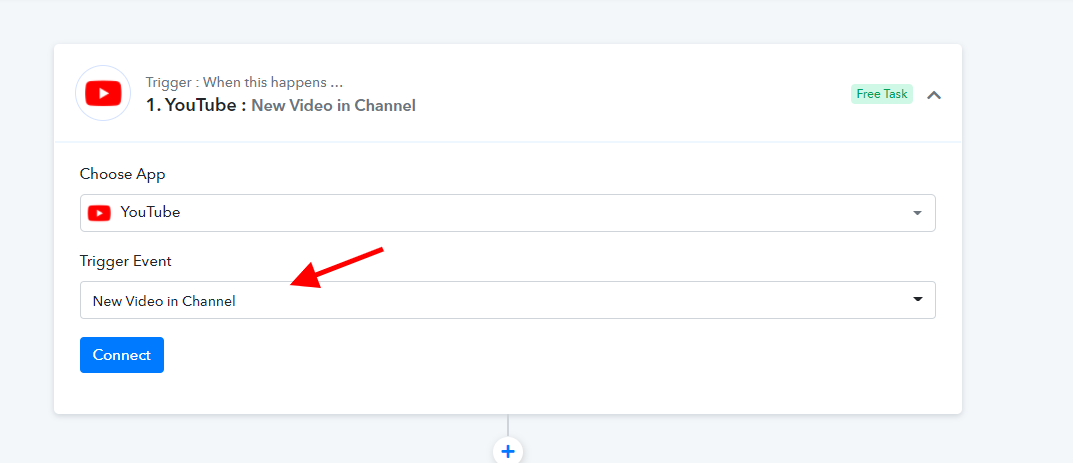Click the Free Task badge
The width and height of the screenshot is (1073, 463).
[x=881, y=94]
